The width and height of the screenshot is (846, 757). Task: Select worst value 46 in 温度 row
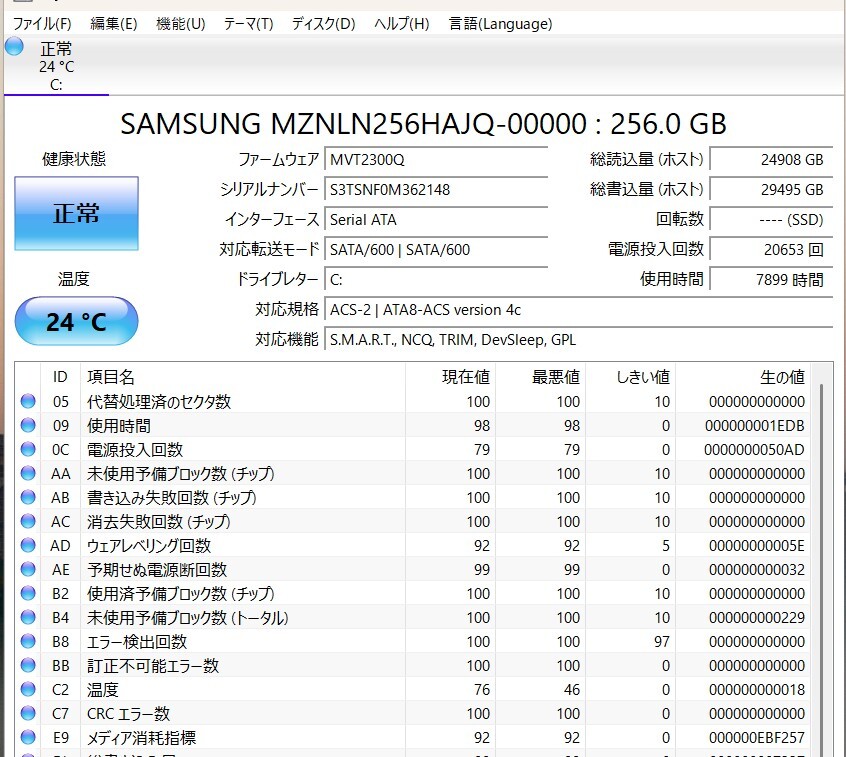tap(571, 690)
